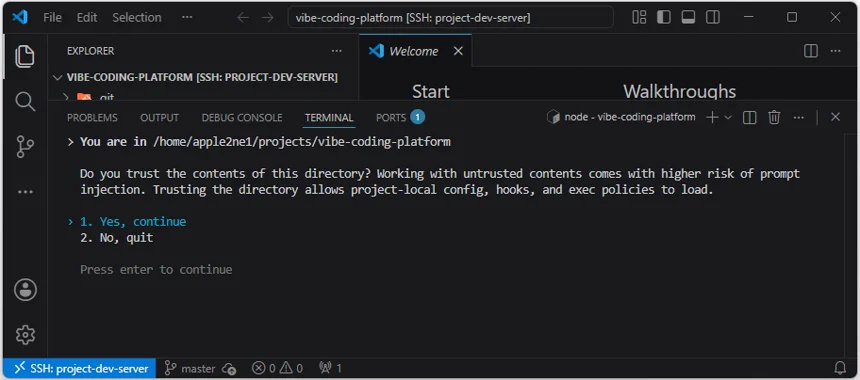
Task: Open the Selection menu
Action: [x=137, y=18]
